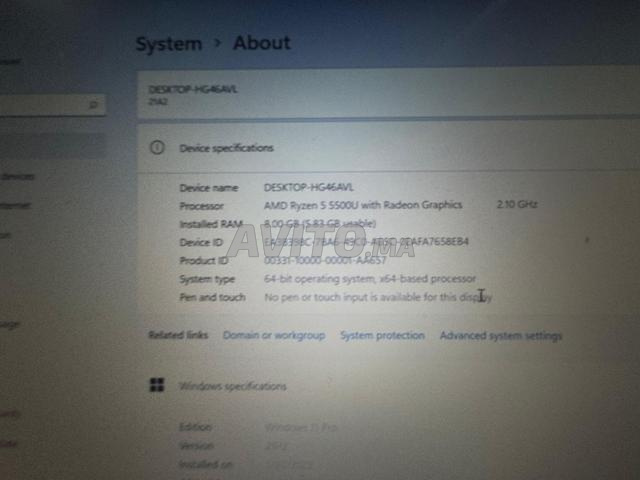Select the 64-bit operating system text
The image size is (640, 480).
coord(370,279)
